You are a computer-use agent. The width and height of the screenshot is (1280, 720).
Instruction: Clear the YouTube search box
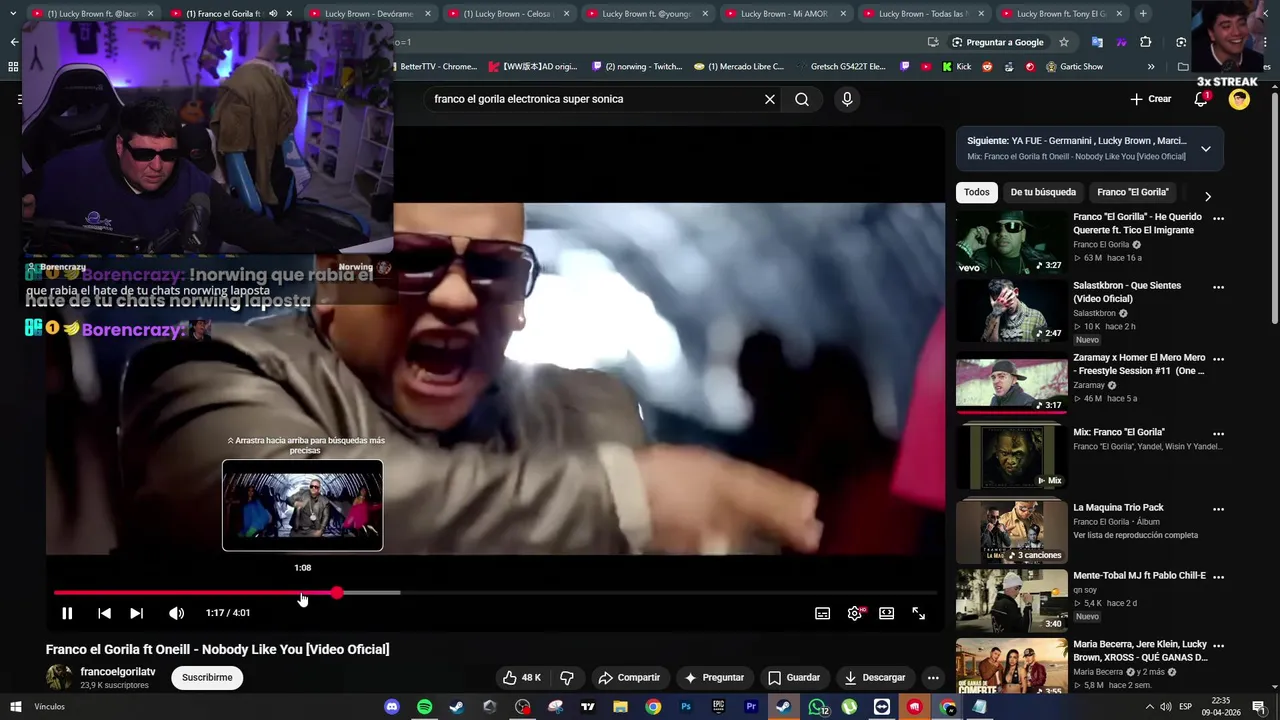(770, 99)
